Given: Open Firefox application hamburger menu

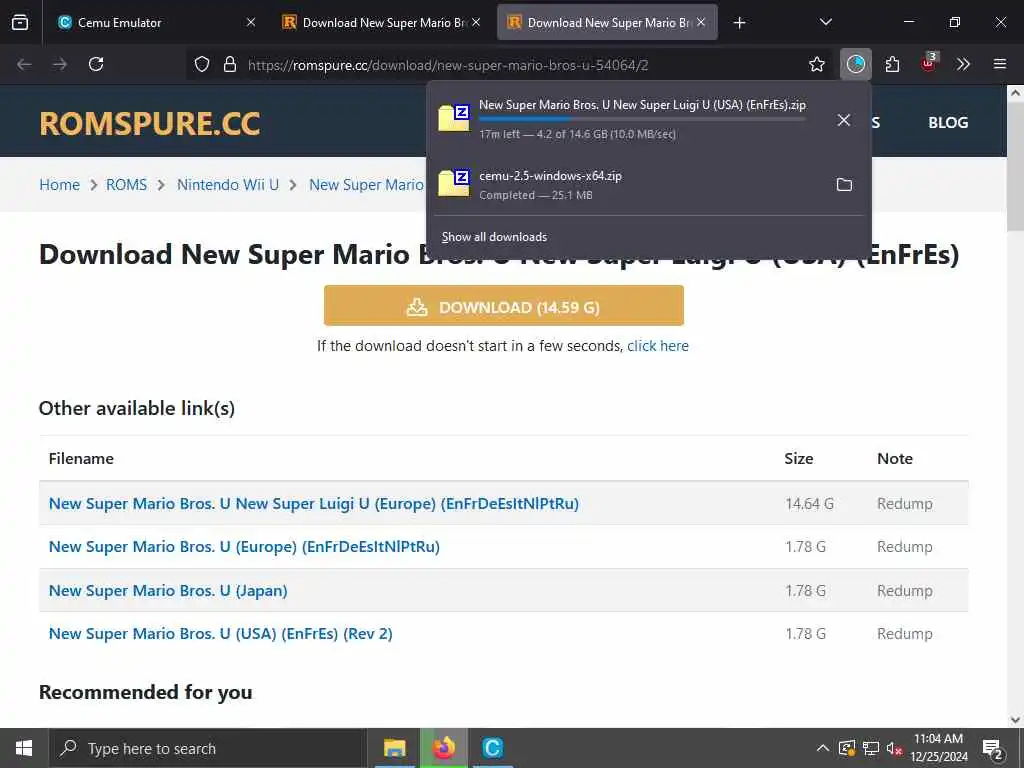Looking at the screenshot, I should click(999, 64).
